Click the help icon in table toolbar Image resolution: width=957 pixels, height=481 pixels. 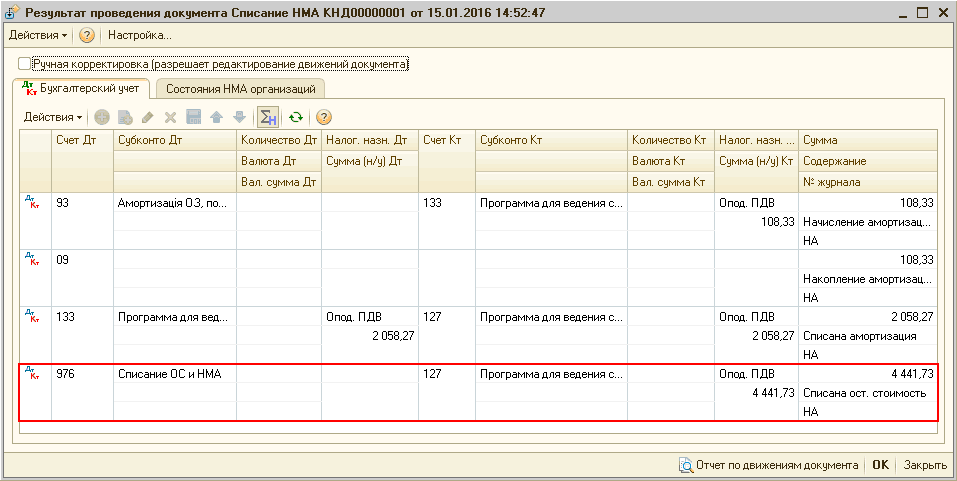point(323,117)
